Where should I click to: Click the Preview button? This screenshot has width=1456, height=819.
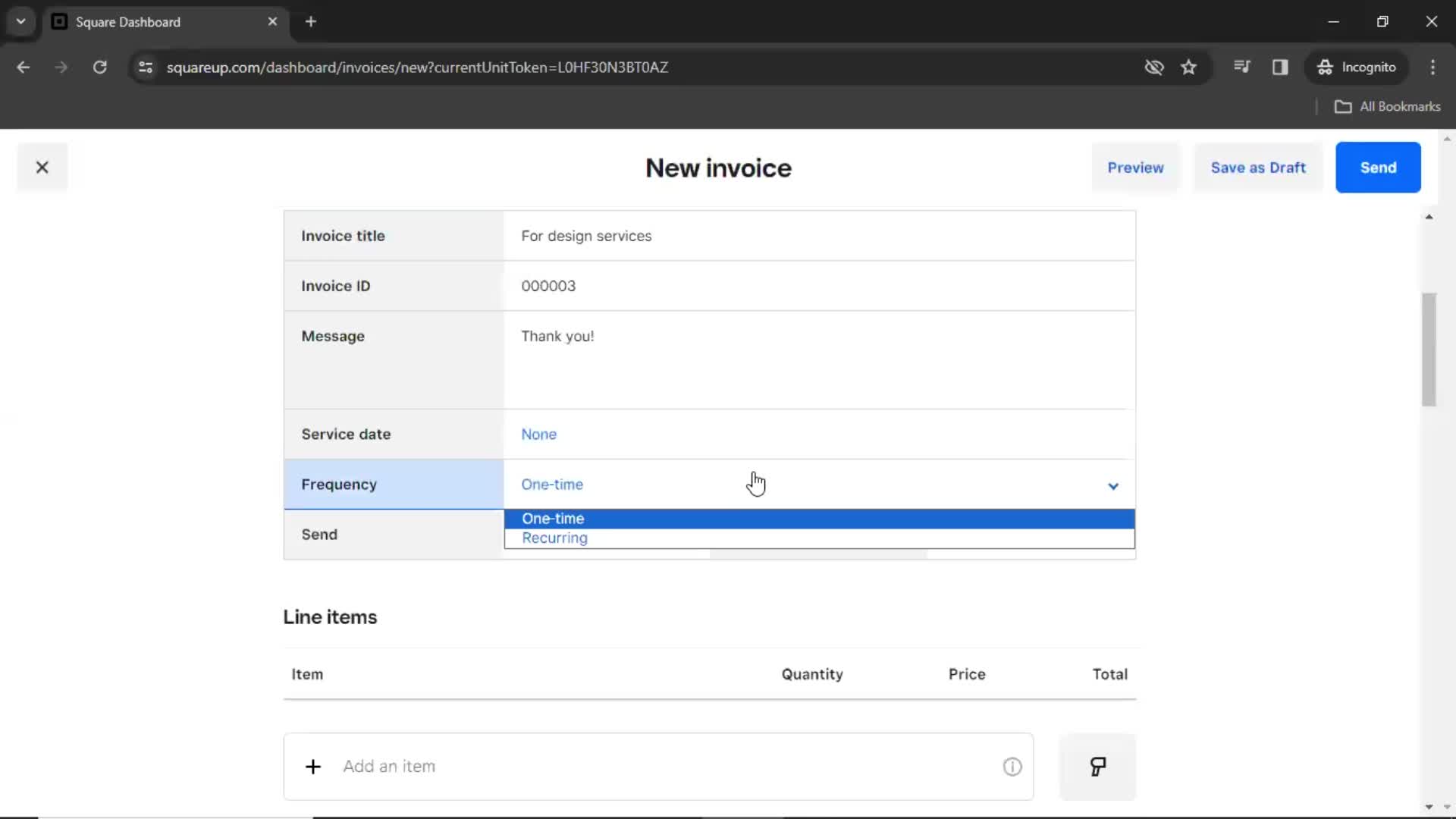pos(1135,167)
